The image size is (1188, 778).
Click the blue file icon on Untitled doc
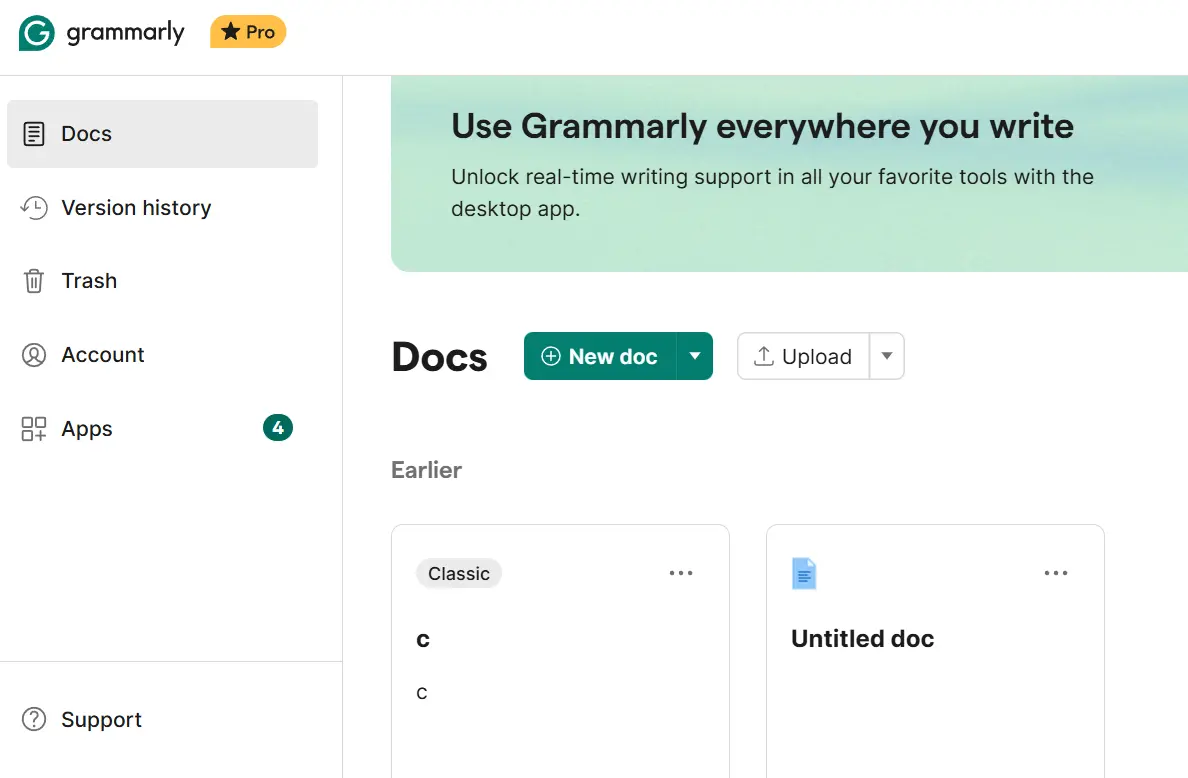pos(804,573)
